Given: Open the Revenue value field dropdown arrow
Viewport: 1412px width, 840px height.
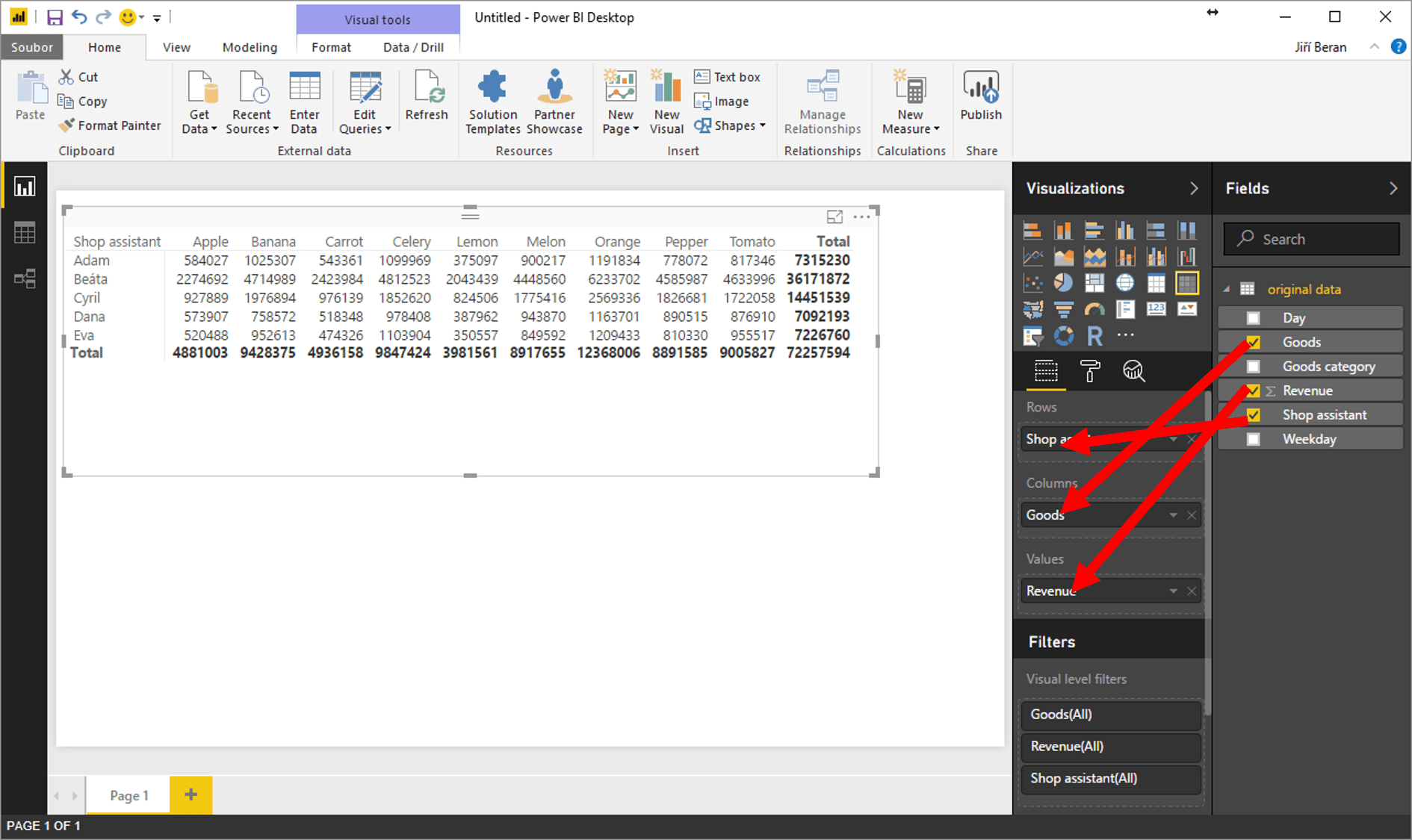Looking at the screenshot, I should (1173, 591).
